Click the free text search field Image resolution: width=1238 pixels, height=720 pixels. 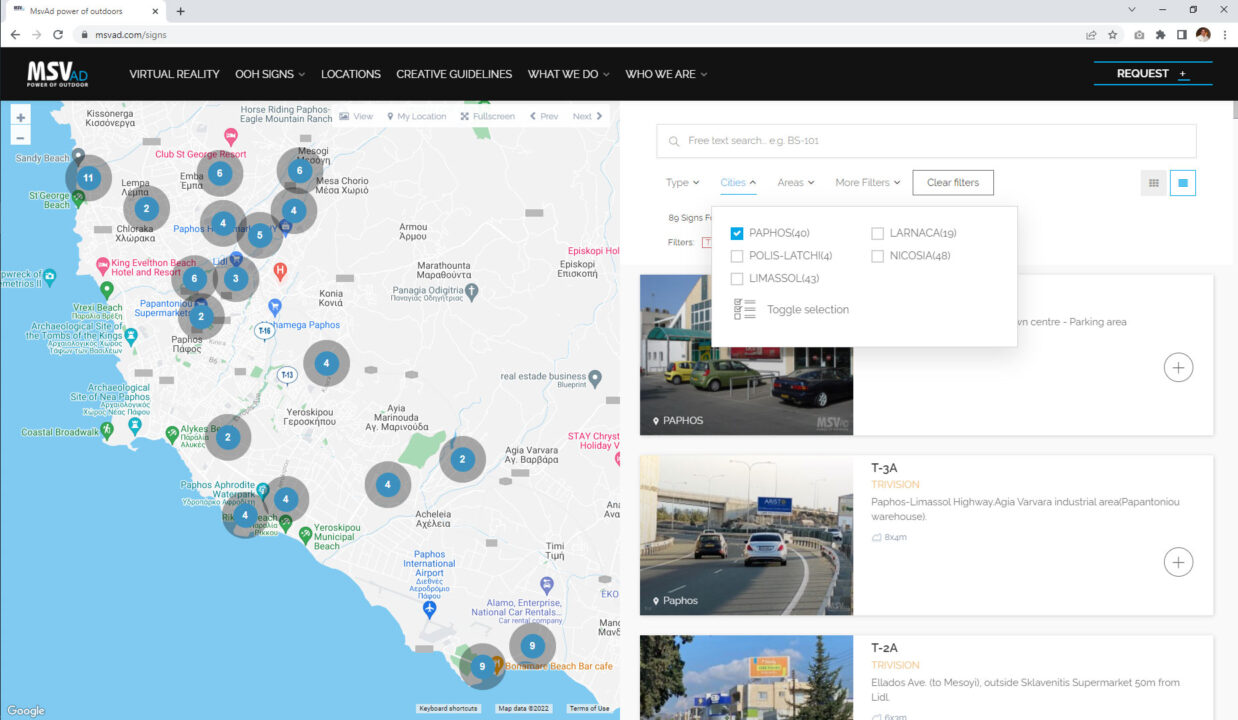[x=926, y=141]
